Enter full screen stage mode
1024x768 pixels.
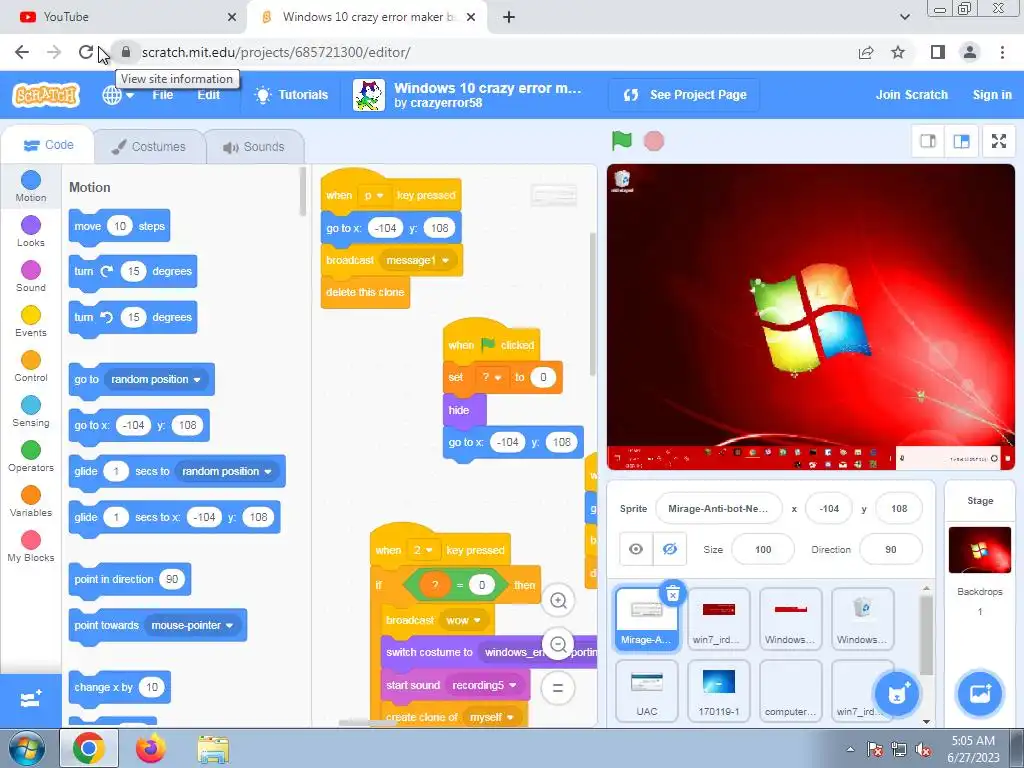999,141
